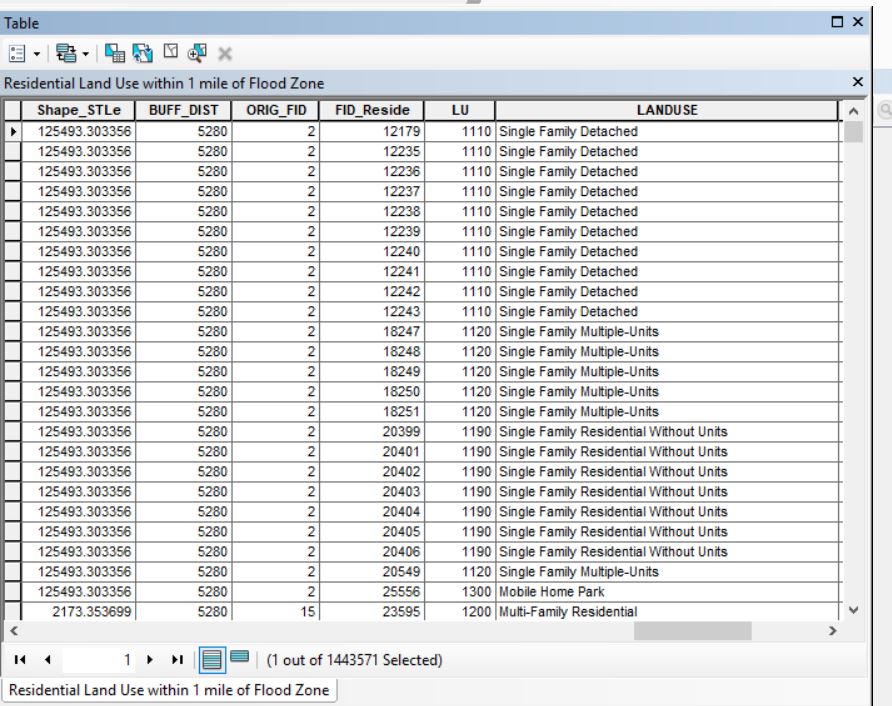Maximize the Table window
The width and height of the screenshot is (892, 706).
point(837,22)
